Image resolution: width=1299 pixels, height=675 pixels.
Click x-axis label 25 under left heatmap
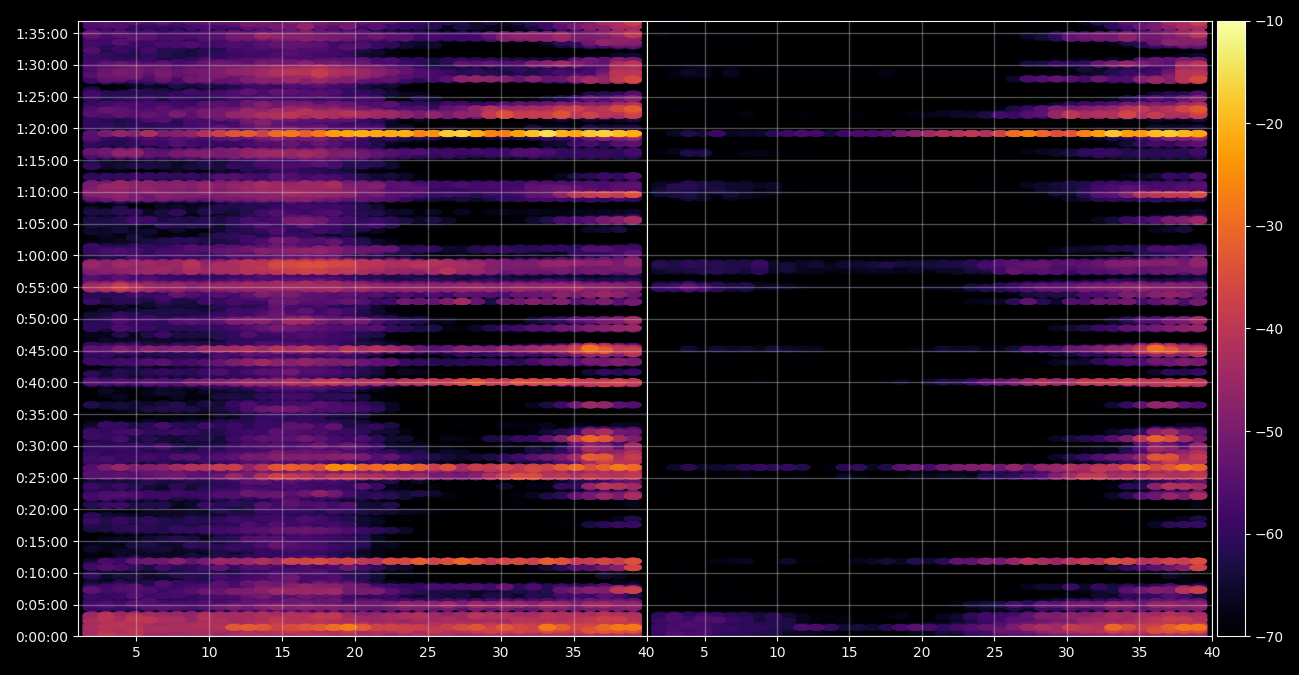point(428,653)
